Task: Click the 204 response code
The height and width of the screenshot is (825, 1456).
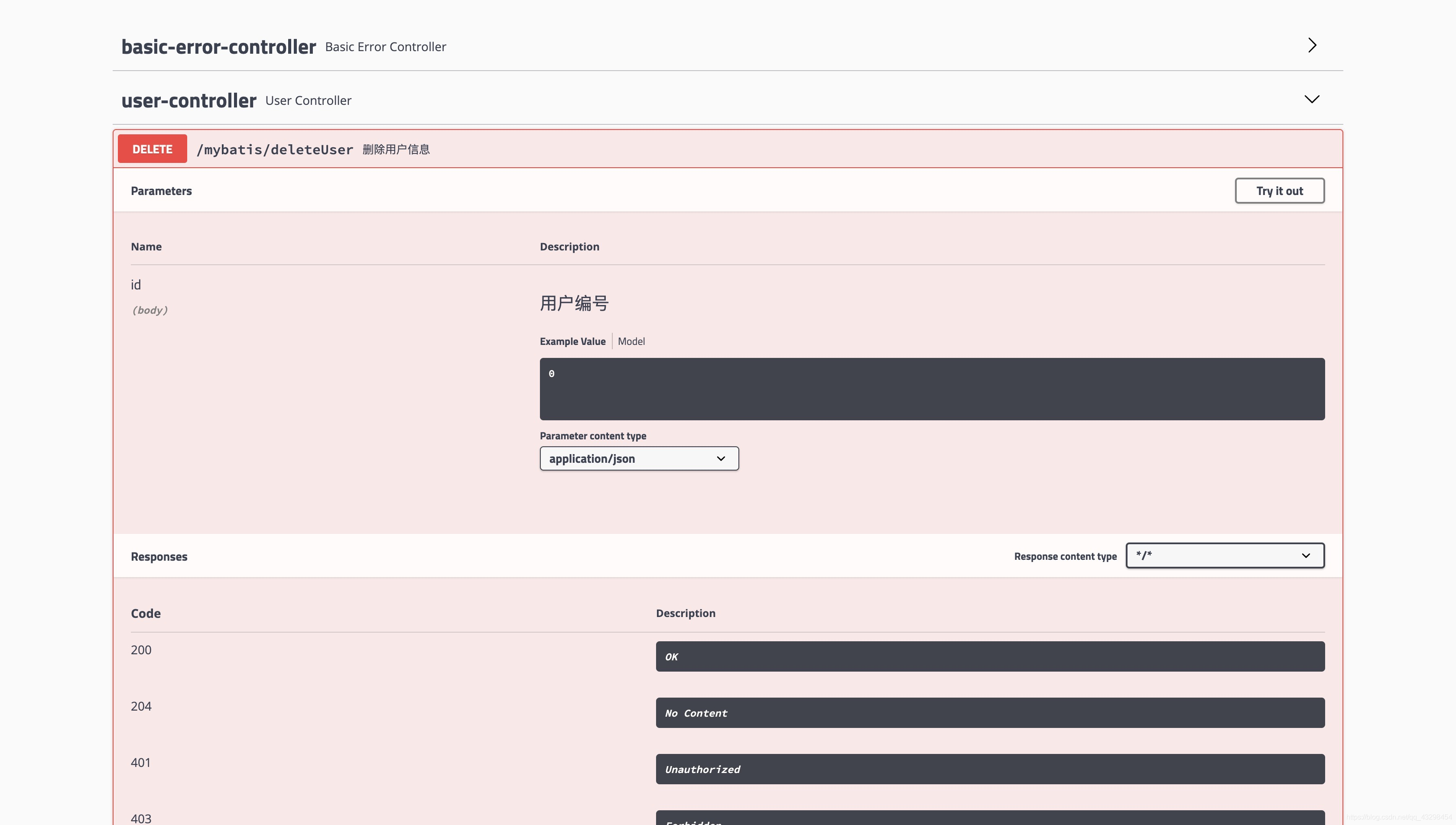Action: 141,706
